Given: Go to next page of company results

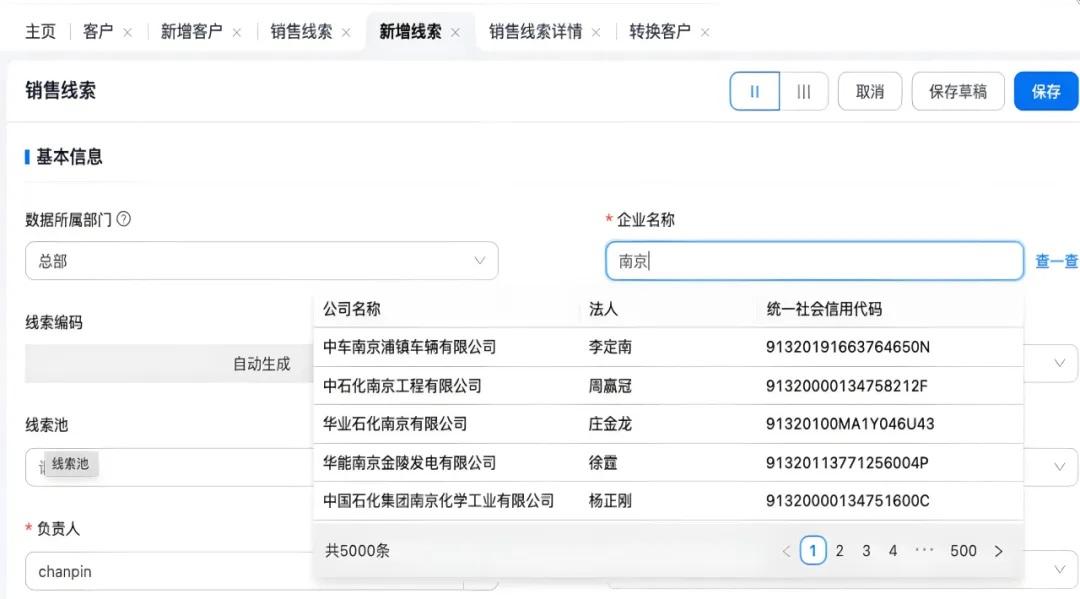Looking at the screenshot, I should (x=998, y=550).
